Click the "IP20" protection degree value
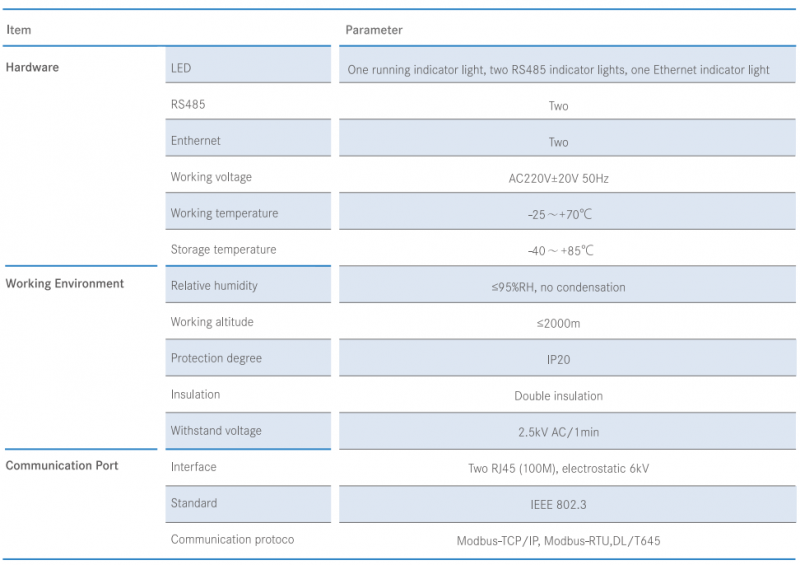 (x=558, y=359)
